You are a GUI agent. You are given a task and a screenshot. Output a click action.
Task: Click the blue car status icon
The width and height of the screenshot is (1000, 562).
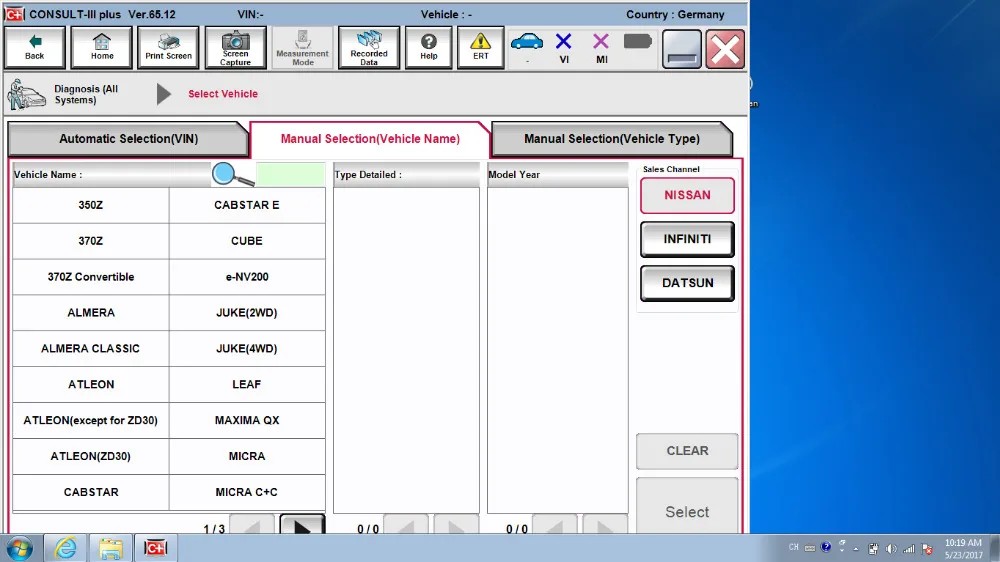tap(527, 43)
